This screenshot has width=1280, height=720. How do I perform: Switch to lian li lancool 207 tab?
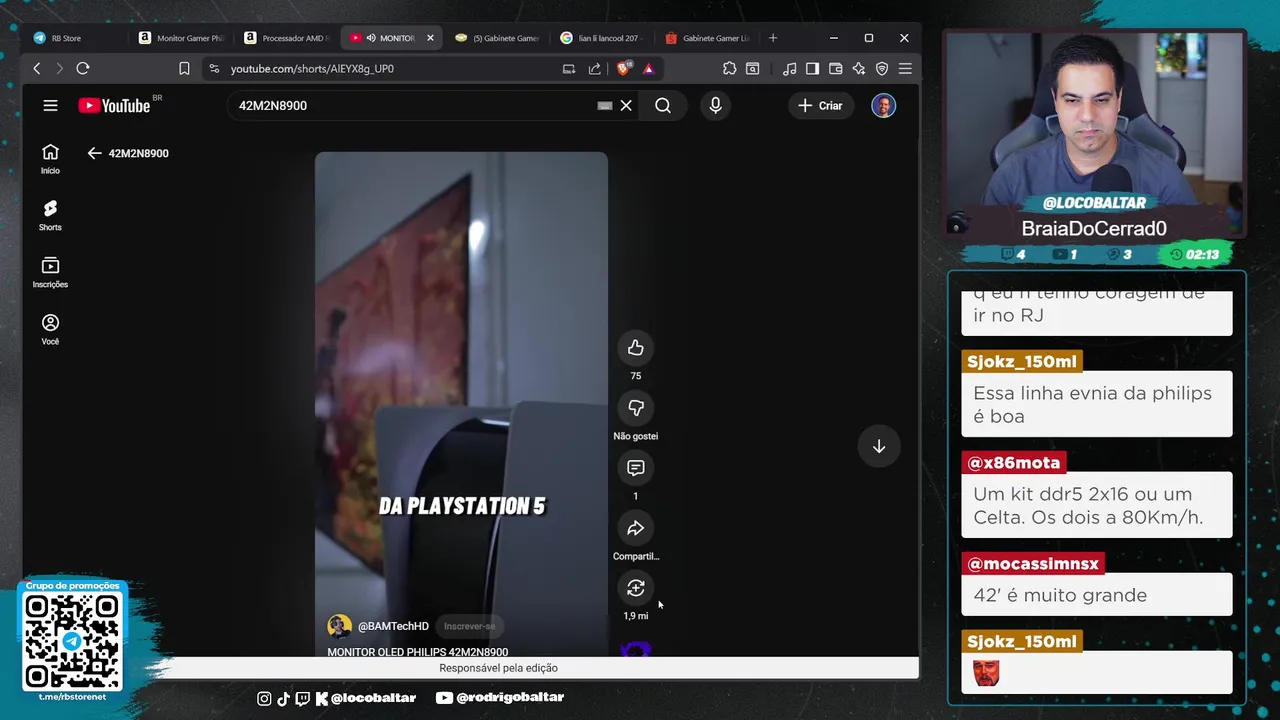604,38
